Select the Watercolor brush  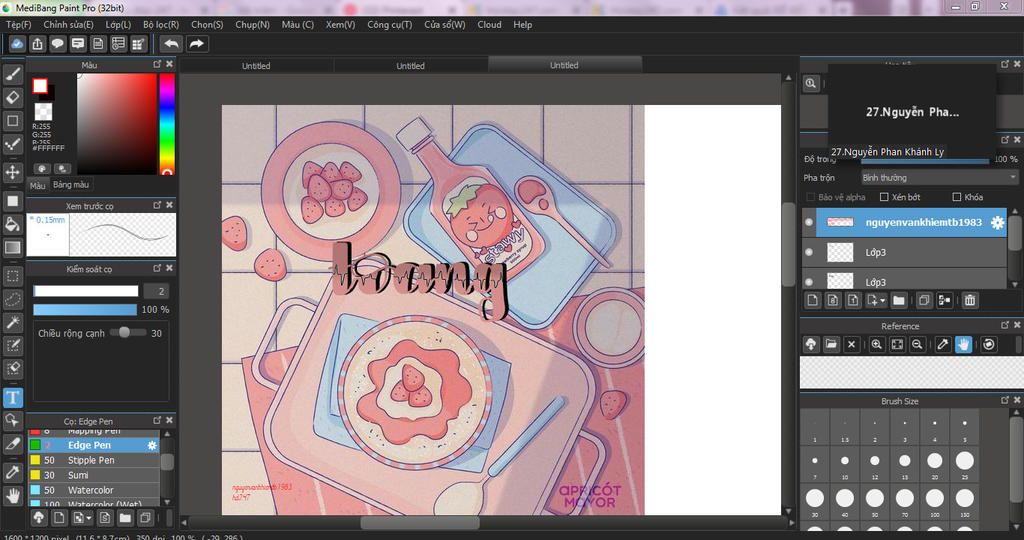coord(93,490)
